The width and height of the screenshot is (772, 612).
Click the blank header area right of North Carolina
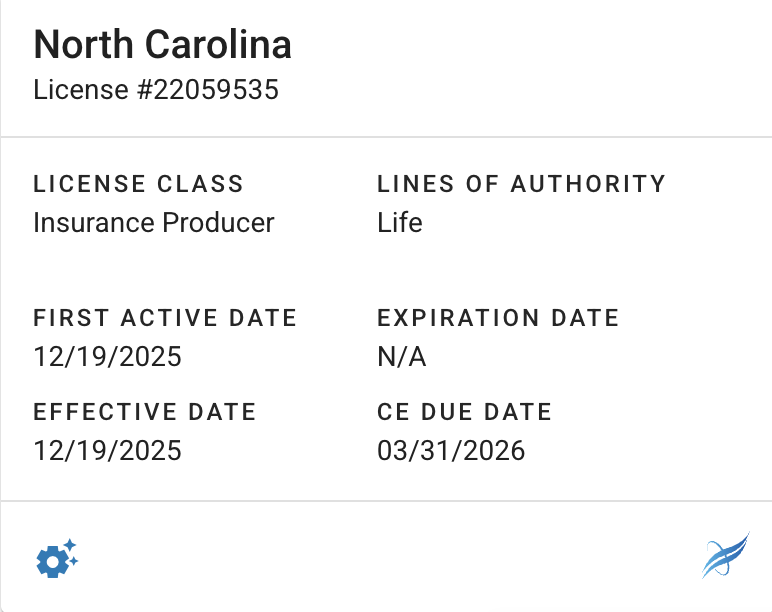point(530,45)
